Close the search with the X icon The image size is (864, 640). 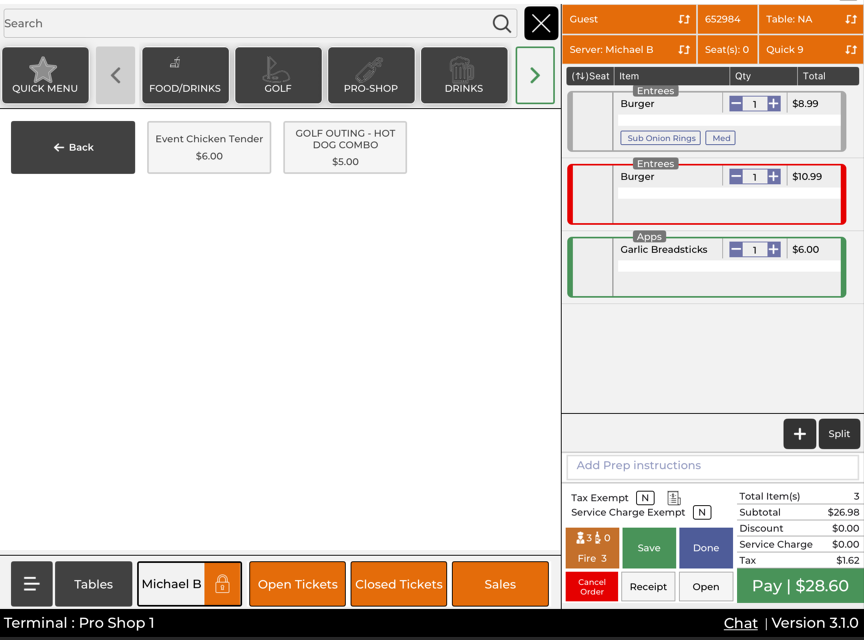tap(541, 23)
